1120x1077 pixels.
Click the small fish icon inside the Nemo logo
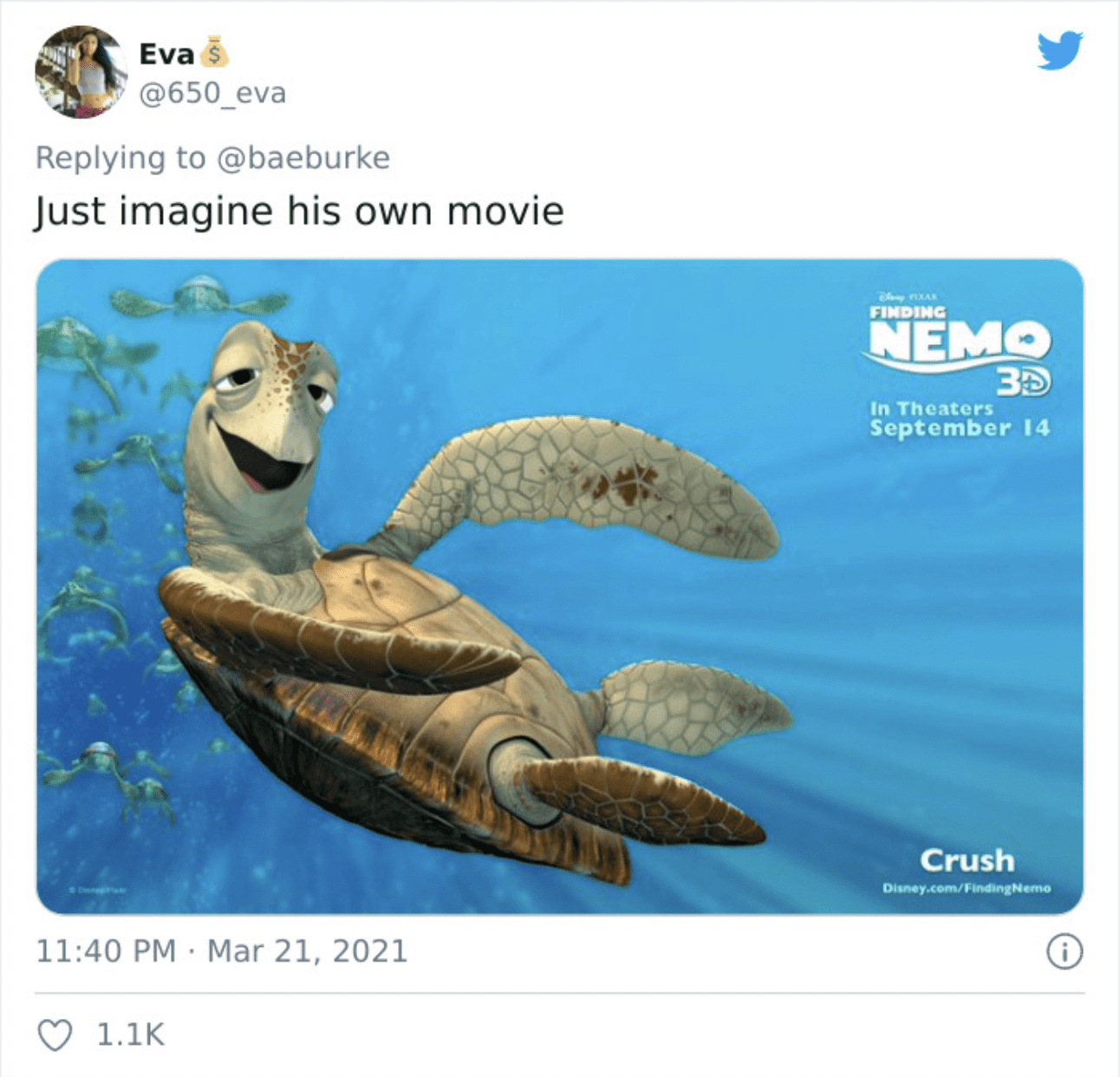click(1030, 338)
